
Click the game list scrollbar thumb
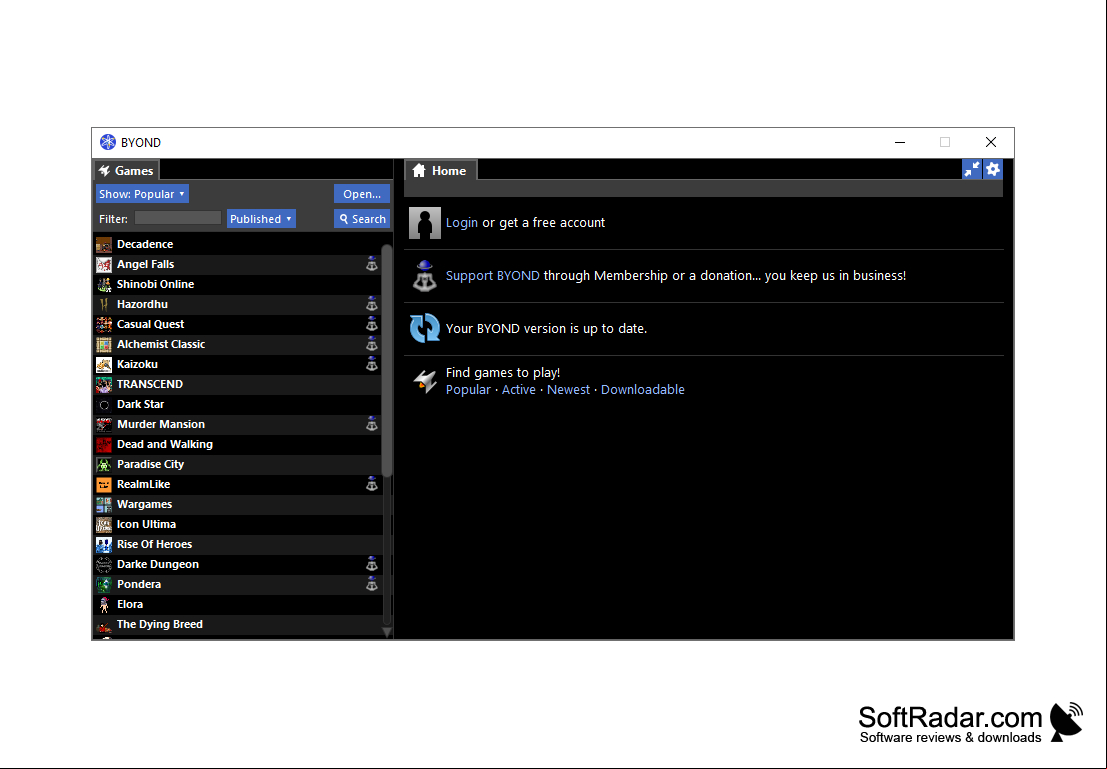(x=387, y=361)
